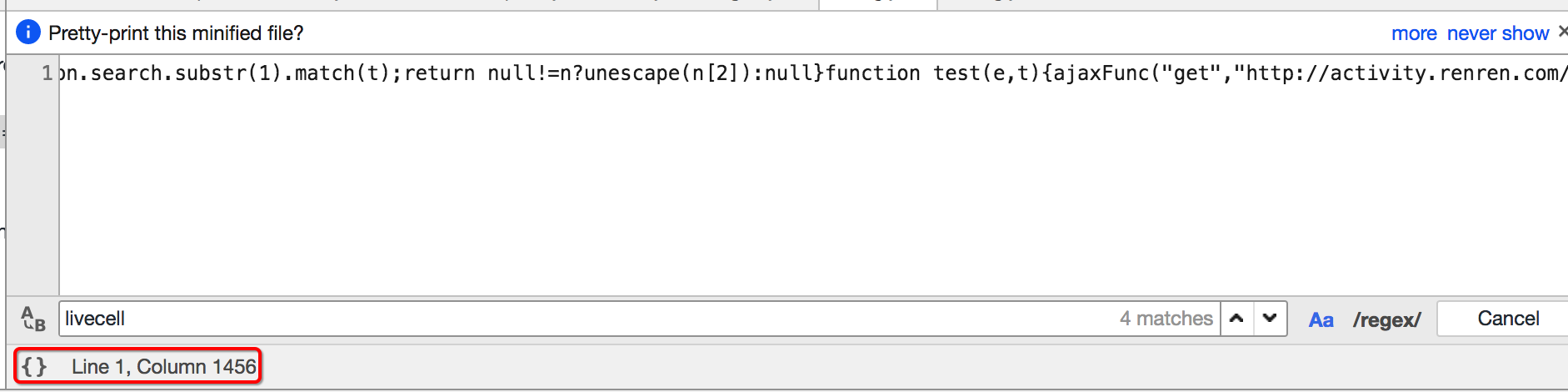Dismiss the pretty-print infobar

tap(1562, 32)
